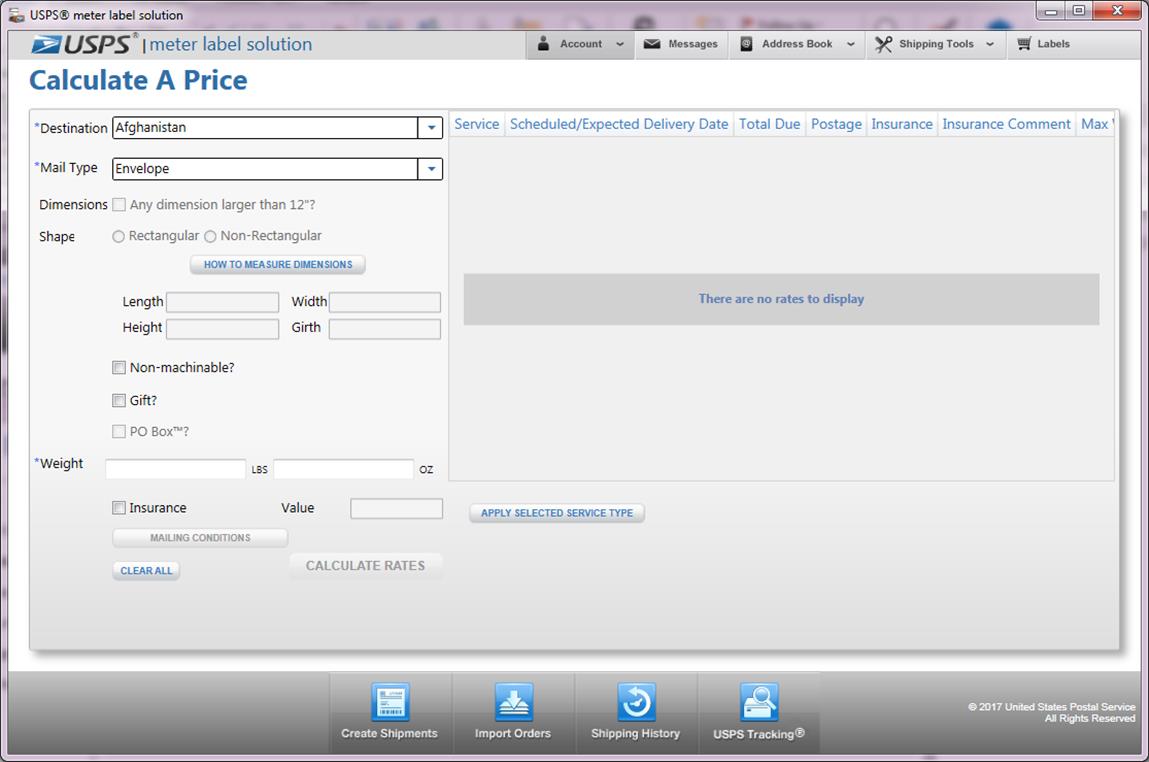The image size is (1149, 762).
Task: Click the Destination field showing Afghanistan
Action: point(265,127)
